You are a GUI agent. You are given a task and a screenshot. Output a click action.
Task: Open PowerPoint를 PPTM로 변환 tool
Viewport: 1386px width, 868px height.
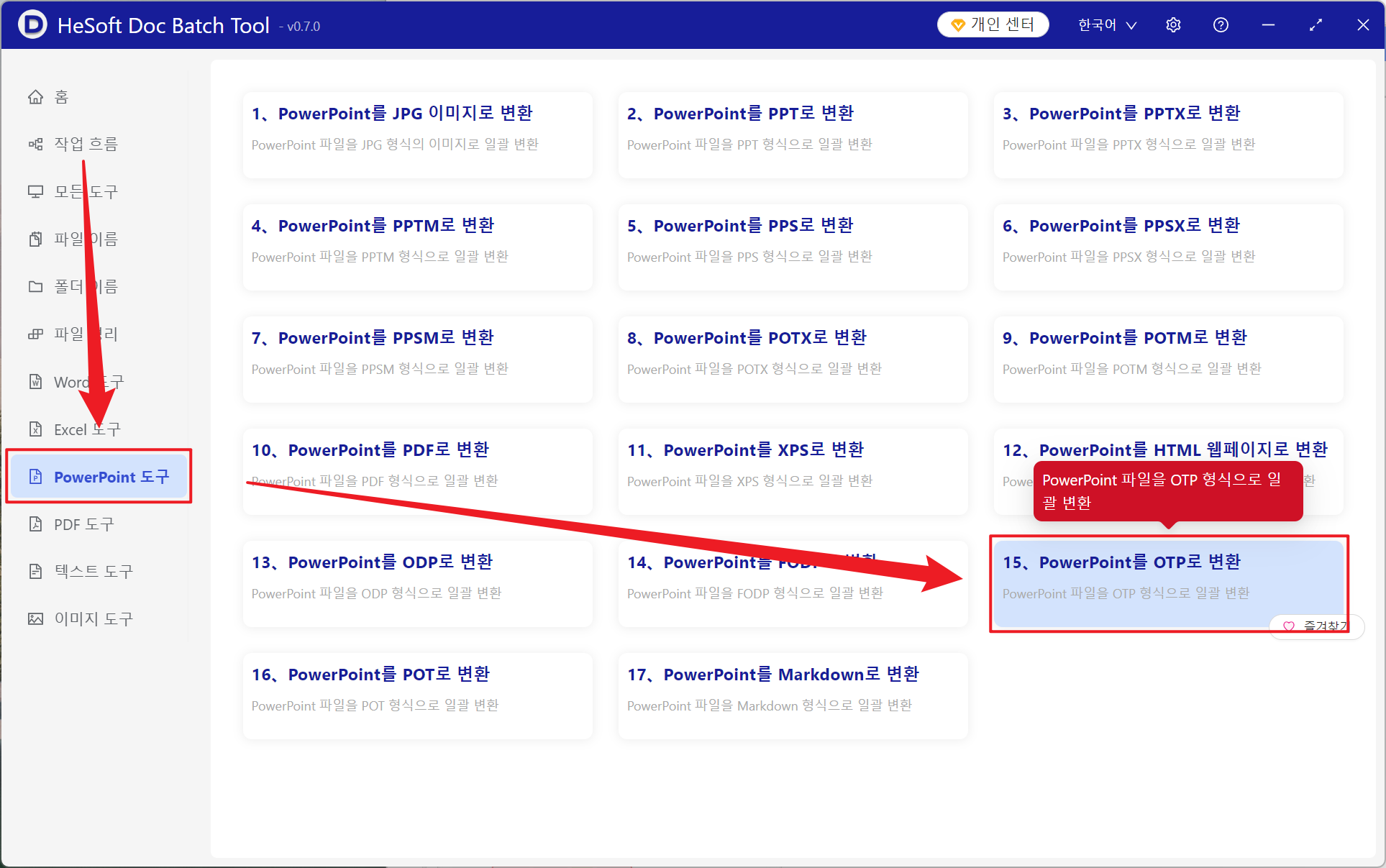(x=417, y=247)
